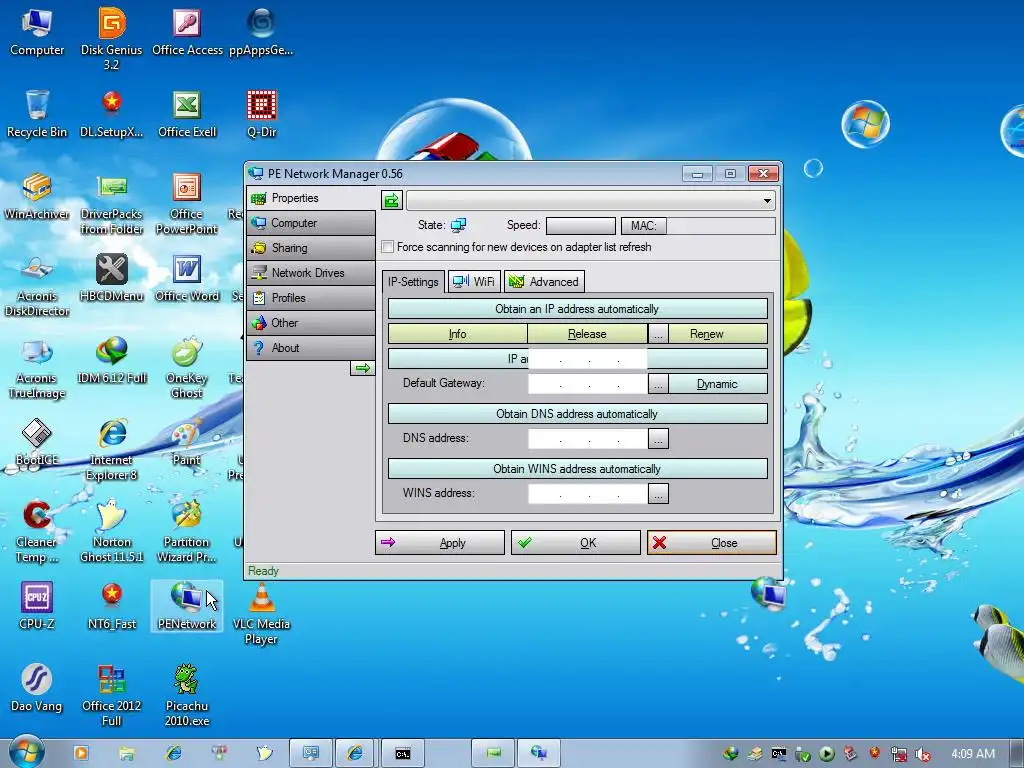Launch Office Word shortcut
The height and width of the screenshot is (768, 1024).
[187, 278]
